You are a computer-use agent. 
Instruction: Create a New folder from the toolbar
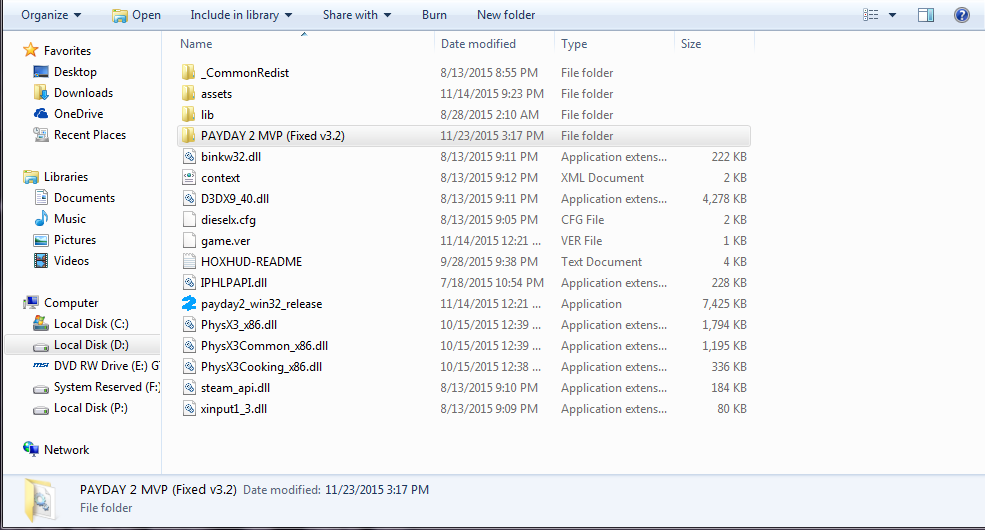[x=506, y=15]
